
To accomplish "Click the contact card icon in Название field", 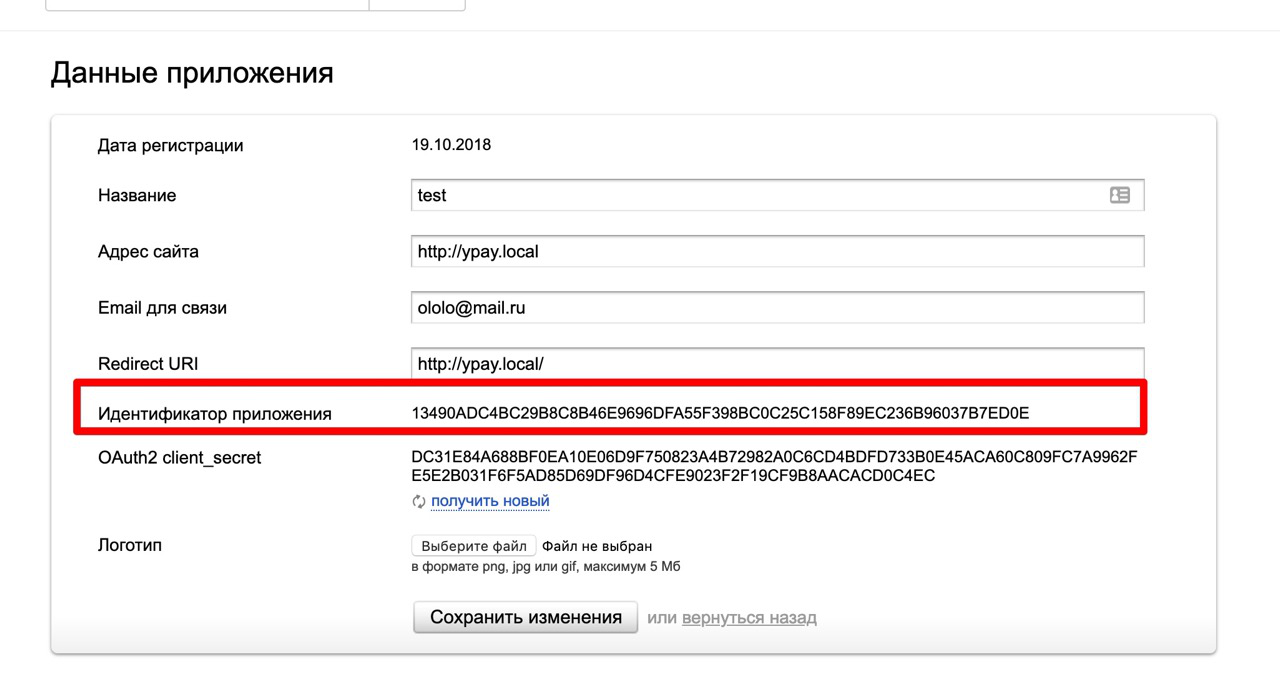I will [1119, 196].
